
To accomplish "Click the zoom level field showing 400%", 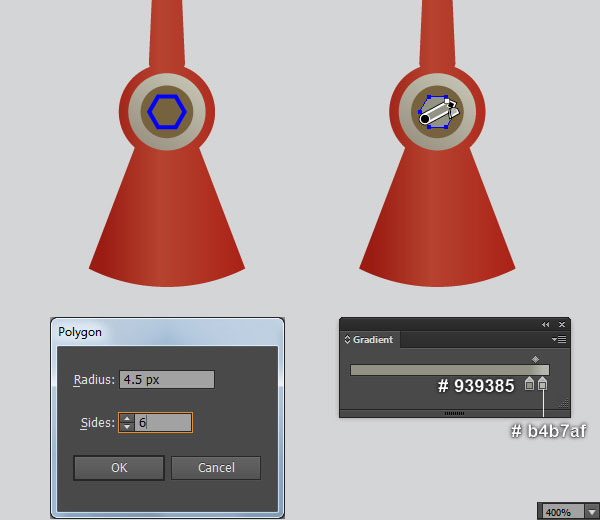I will (x=563, y=512).
